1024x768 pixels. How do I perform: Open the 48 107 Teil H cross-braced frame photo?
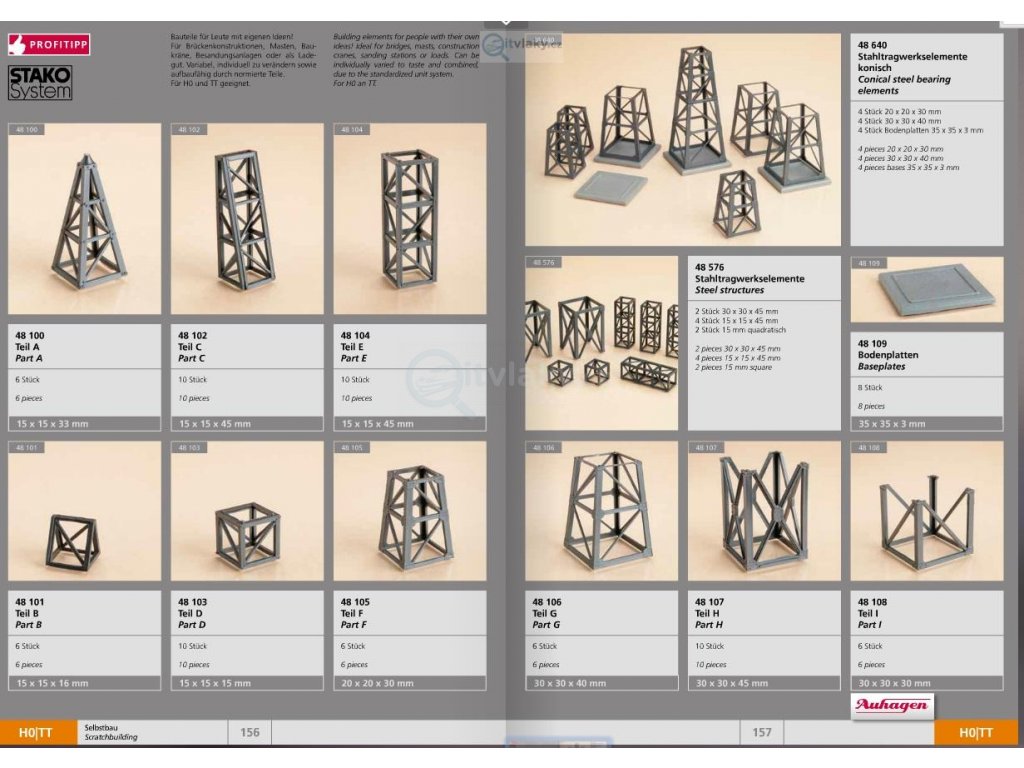pyautogui.click(x=764, y=511)
